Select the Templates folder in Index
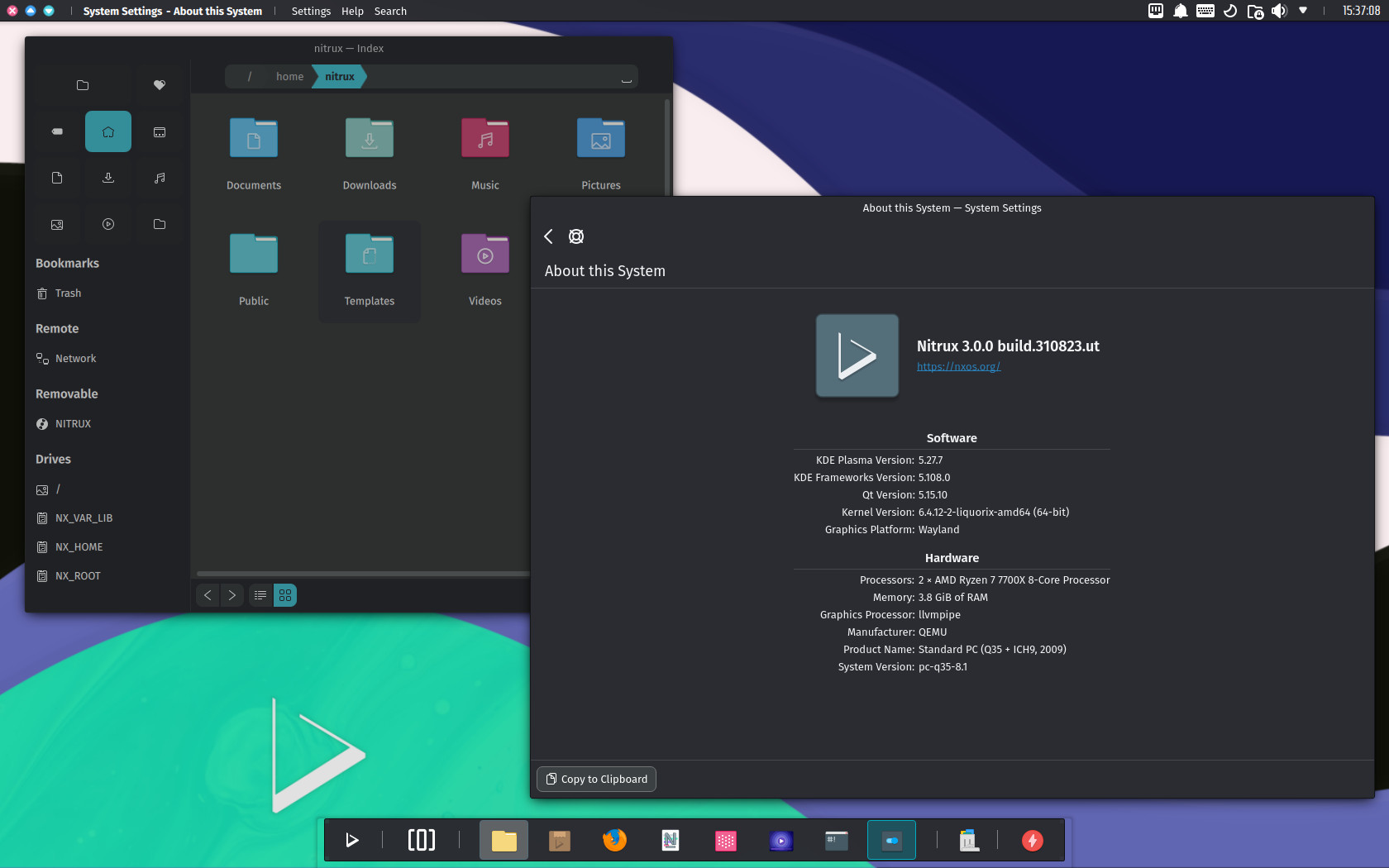This screenshot has width=1389, height=868. tap(370, 269)
